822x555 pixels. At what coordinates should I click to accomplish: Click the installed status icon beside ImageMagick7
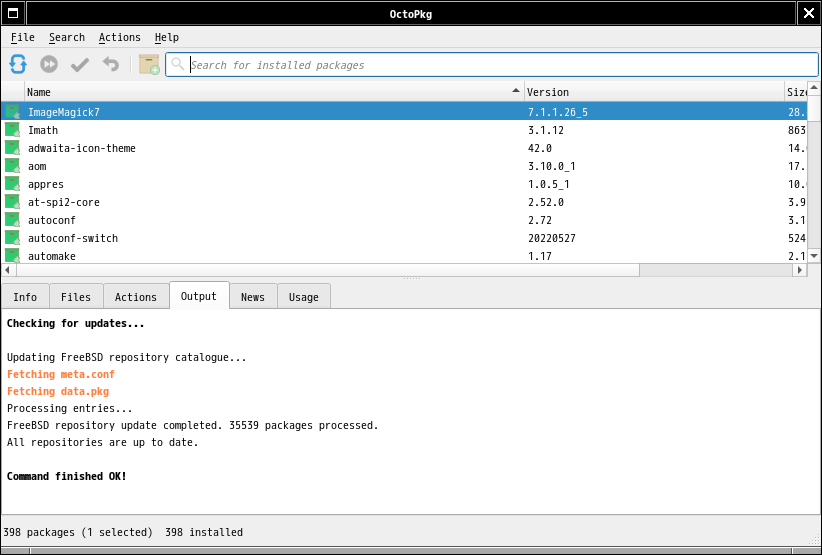12,112
